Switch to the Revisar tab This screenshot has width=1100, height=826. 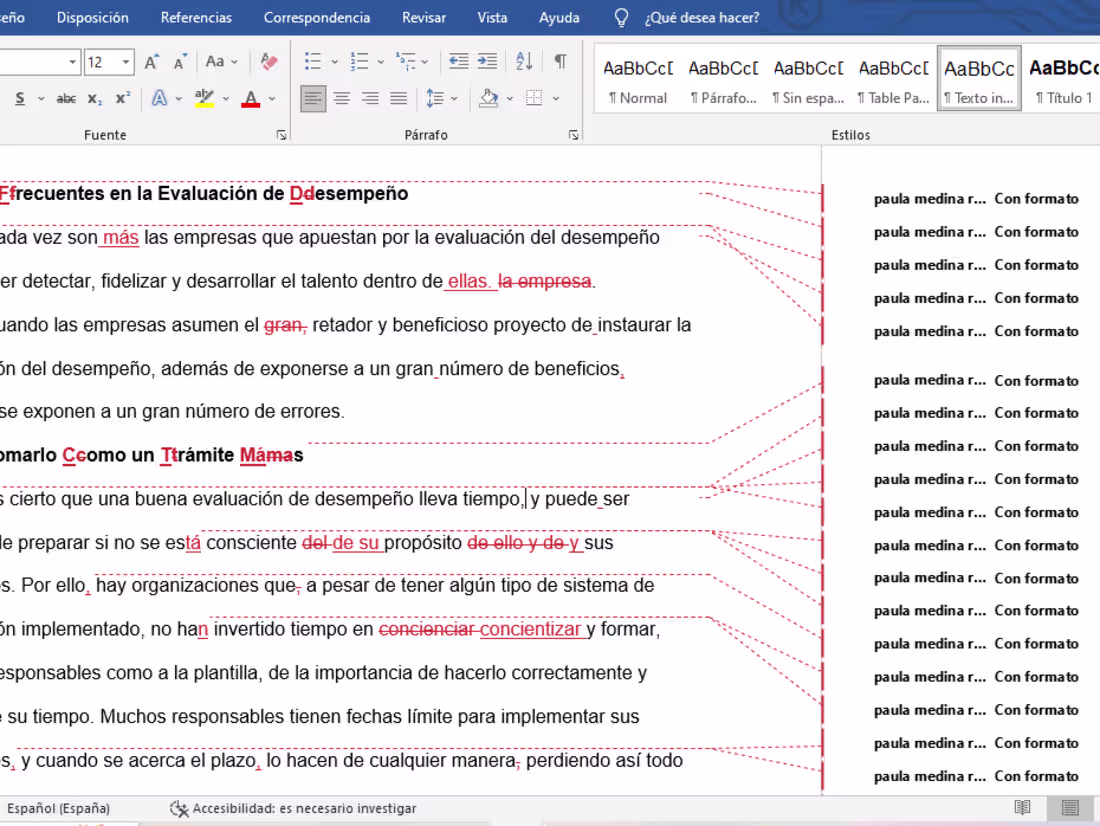coord(423,17)
